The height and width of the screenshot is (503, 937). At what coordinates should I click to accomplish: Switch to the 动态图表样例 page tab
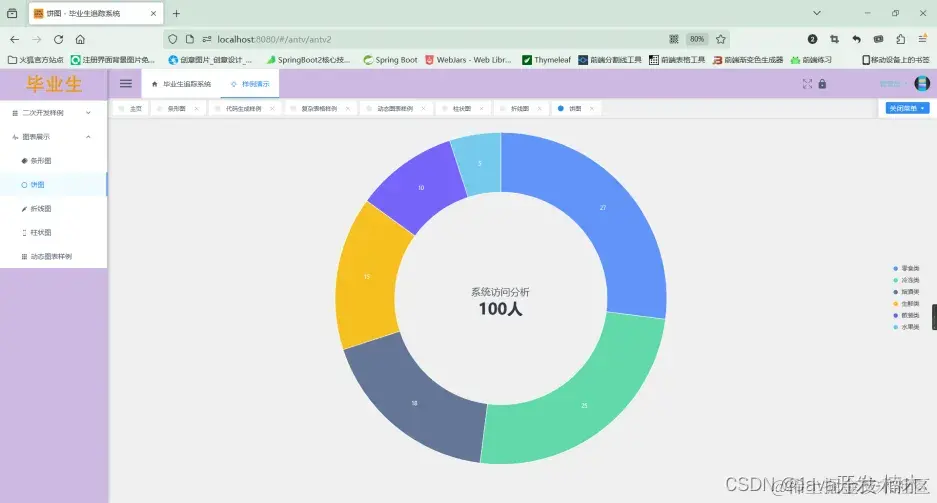pyautogui.click(x=395, y=109)
